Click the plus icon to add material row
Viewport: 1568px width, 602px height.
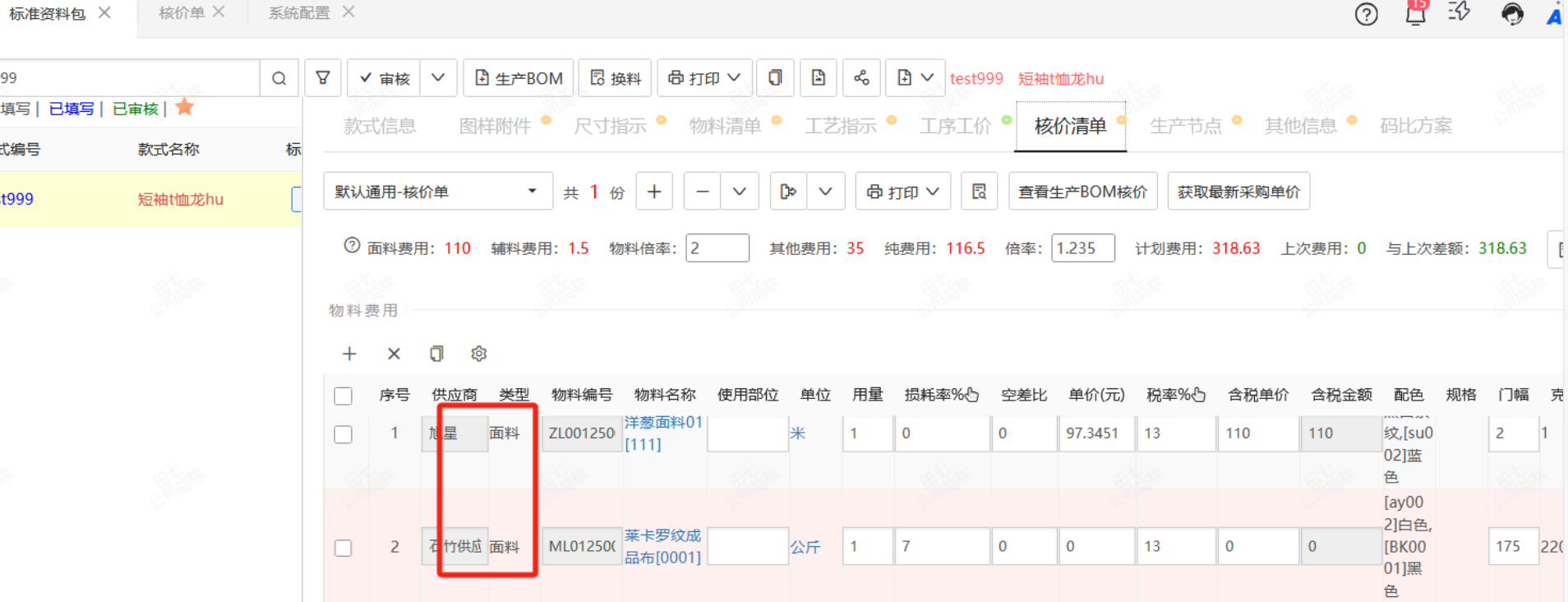pyautogui.click(x=349, y=354)
